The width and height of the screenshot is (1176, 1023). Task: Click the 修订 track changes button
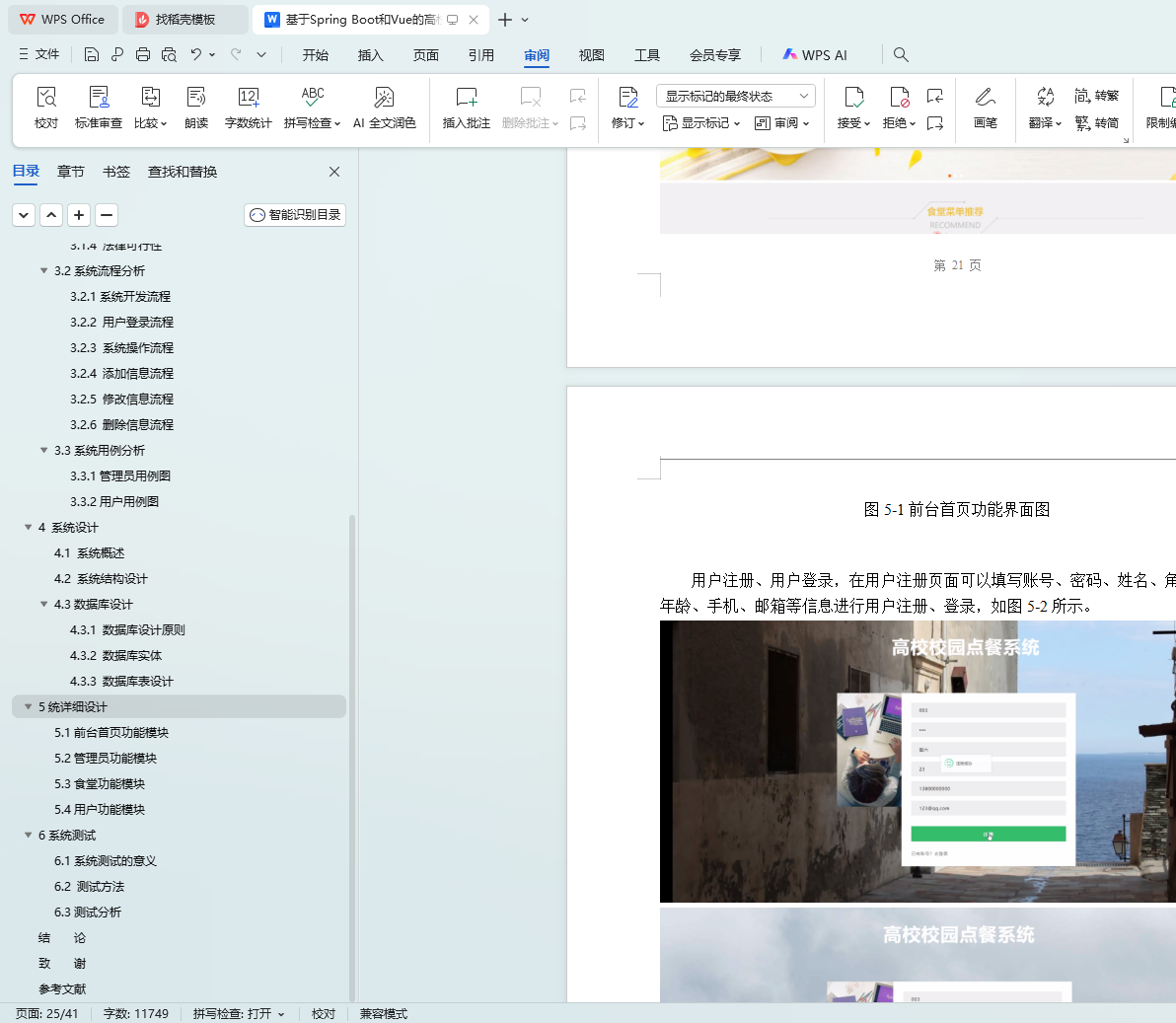click(627, 108)
